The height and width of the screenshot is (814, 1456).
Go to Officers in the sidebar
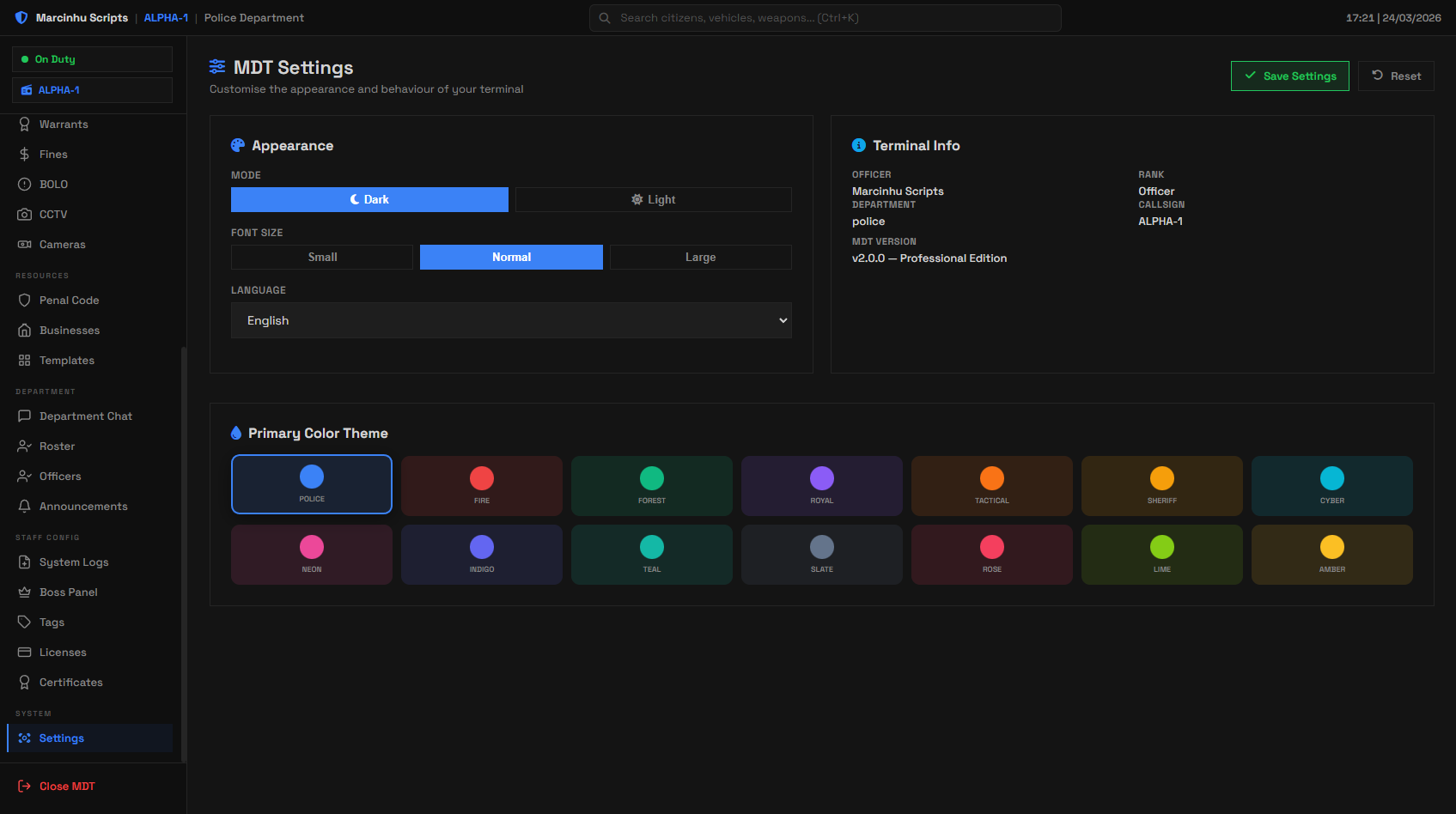click(x=90, y=477)
